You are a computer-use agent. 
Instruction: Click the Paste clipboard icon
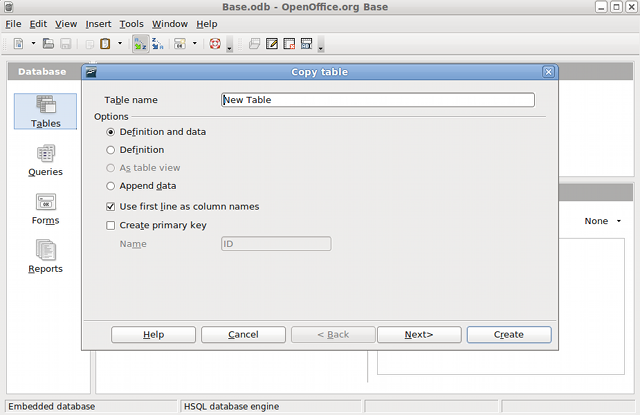pyautogui.click(x=105, y=44)
